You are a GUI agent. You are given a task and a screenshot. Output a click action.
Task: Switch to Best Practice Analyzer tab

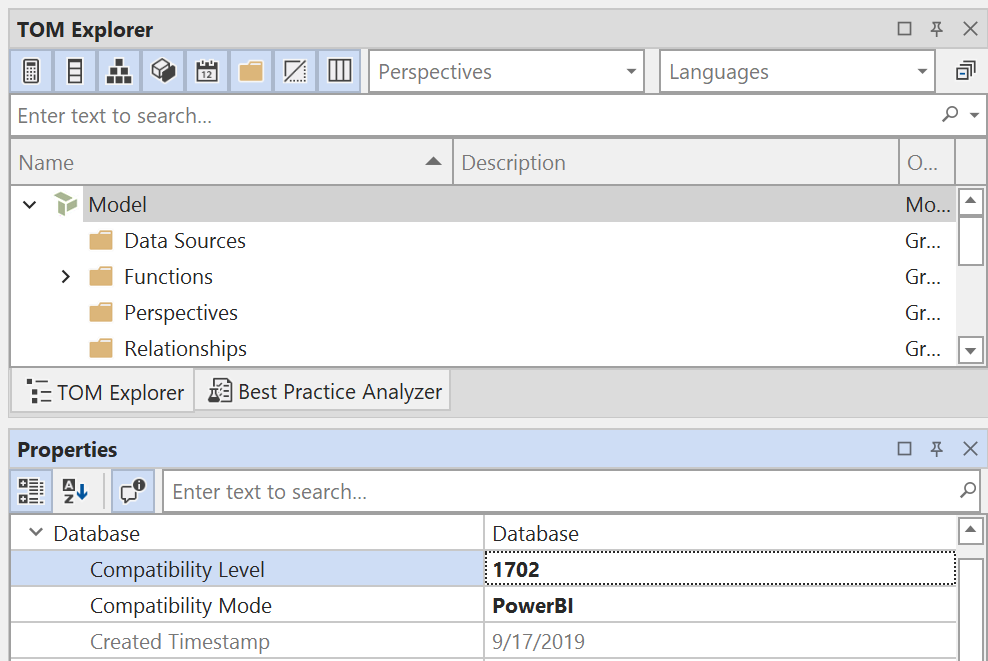click(324, 392)
